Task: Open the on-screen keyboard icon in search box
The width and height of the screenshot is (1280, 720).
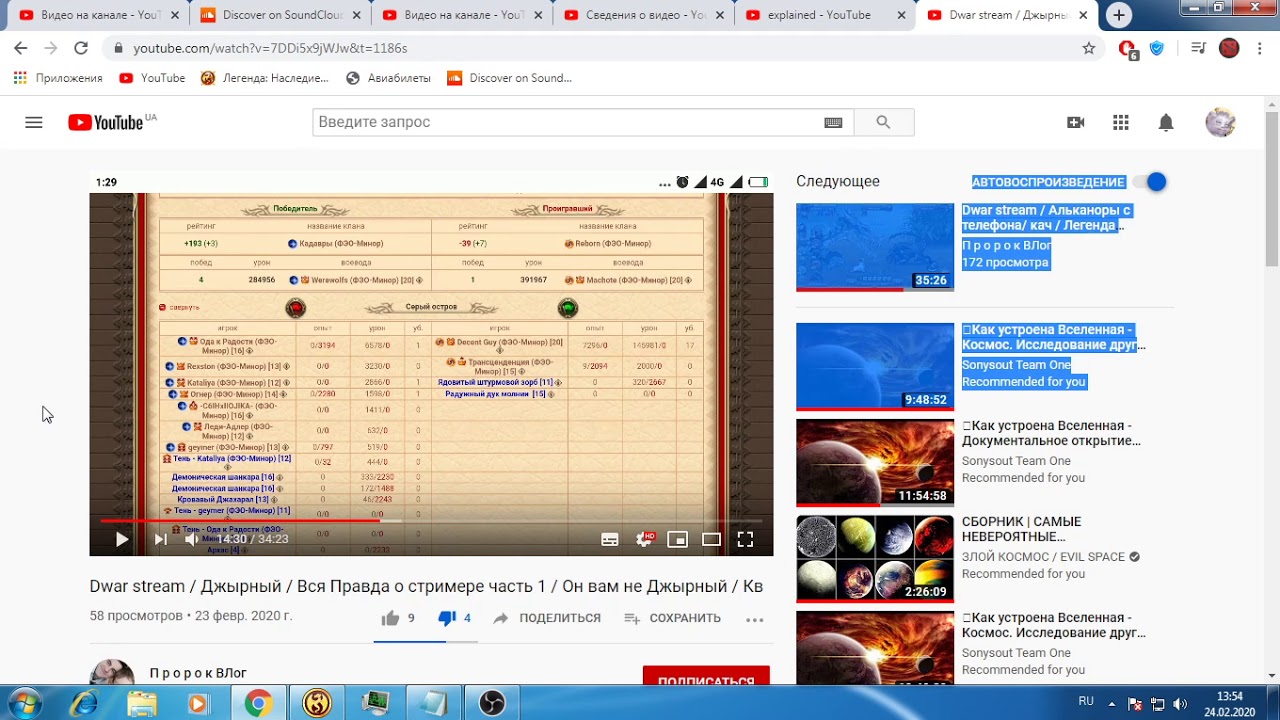Action: (833, 122)
